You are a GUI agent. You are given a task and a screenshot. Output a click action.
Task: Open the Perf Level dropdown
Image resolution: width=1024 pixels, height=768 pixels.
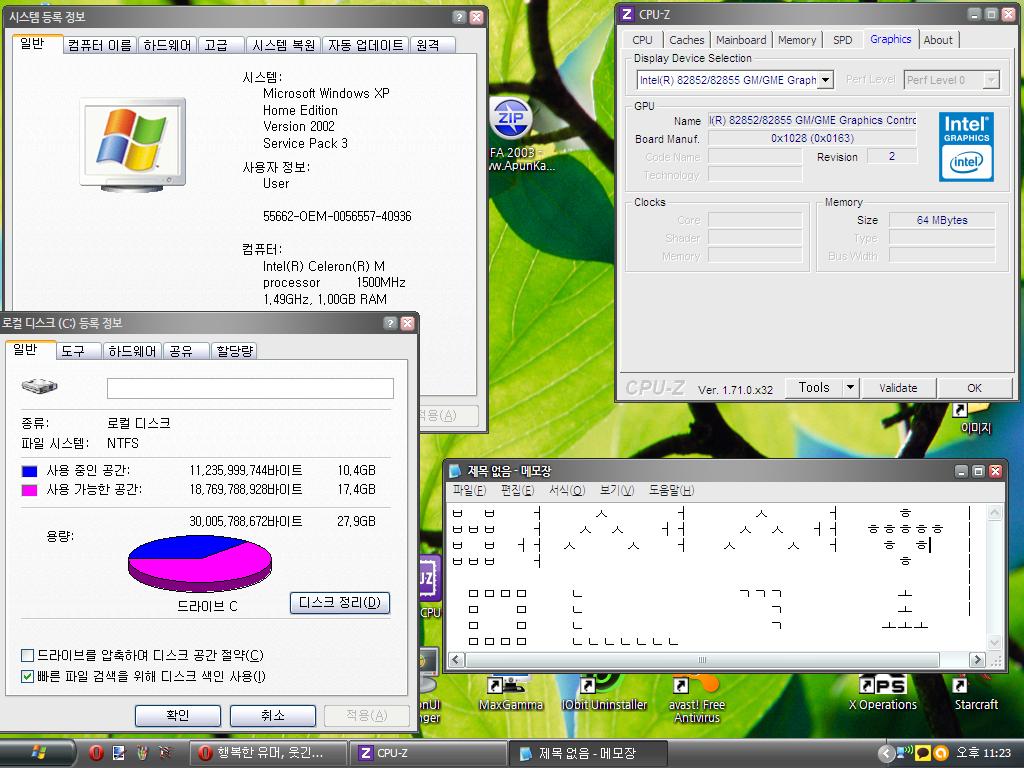click(991, 80)
